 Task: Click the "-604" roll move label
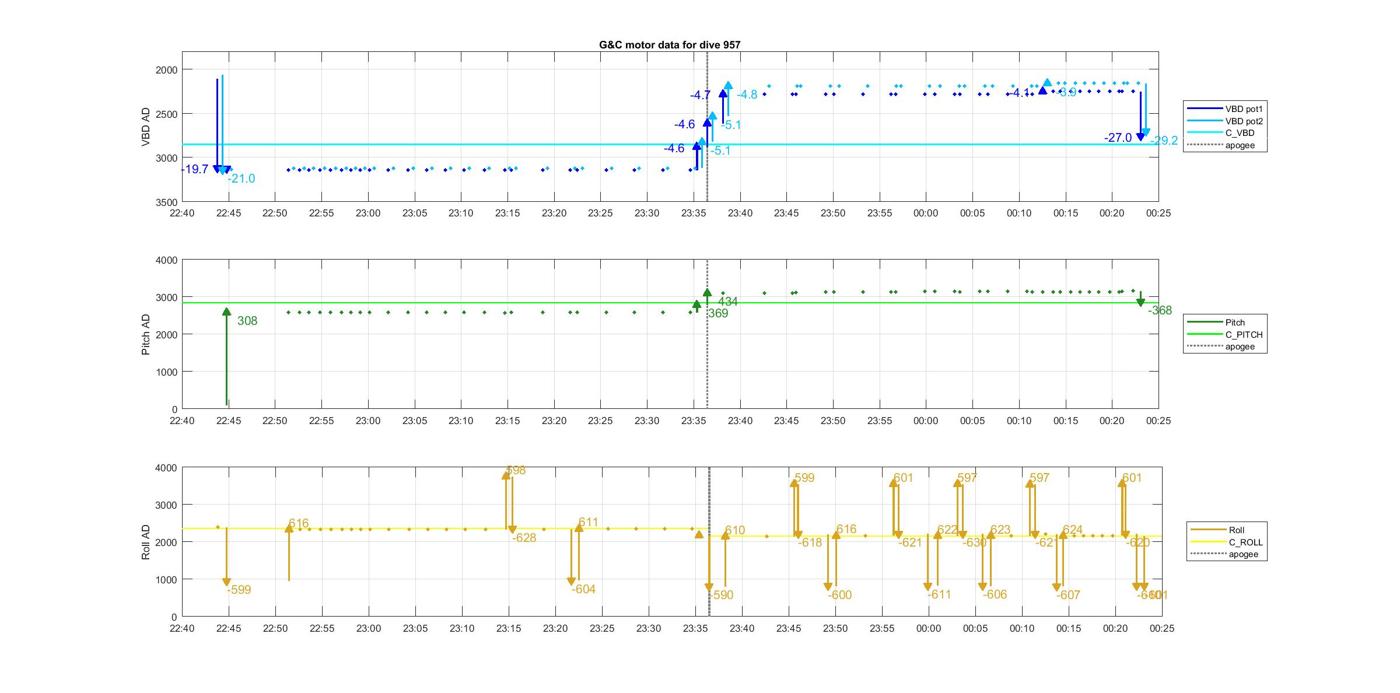(584, 590)
